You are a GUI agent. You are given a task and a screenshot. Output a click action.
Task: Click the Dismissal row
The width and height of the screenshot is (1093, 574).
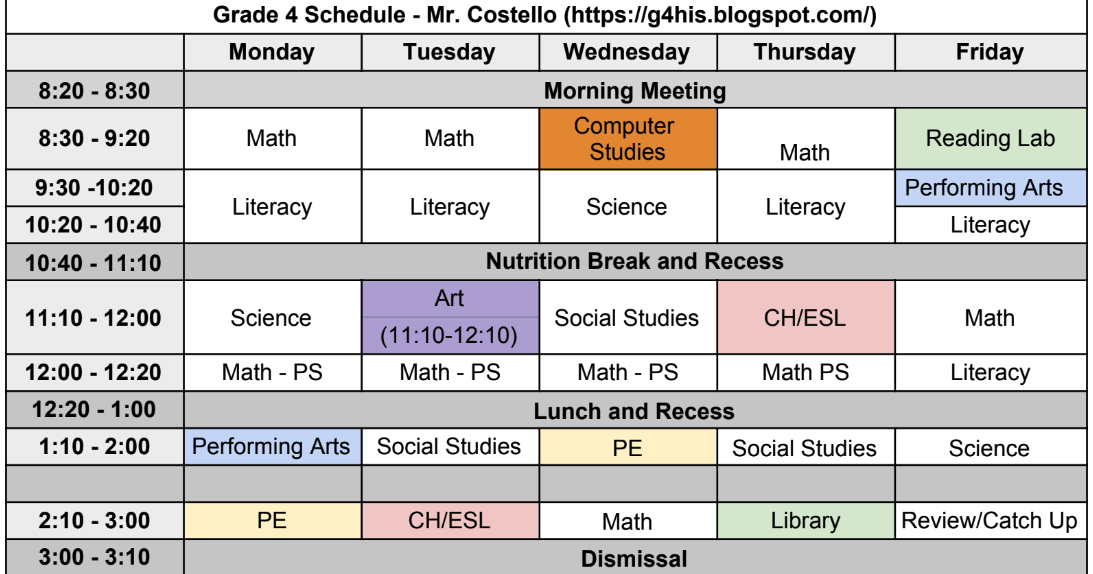click(635, 557)
